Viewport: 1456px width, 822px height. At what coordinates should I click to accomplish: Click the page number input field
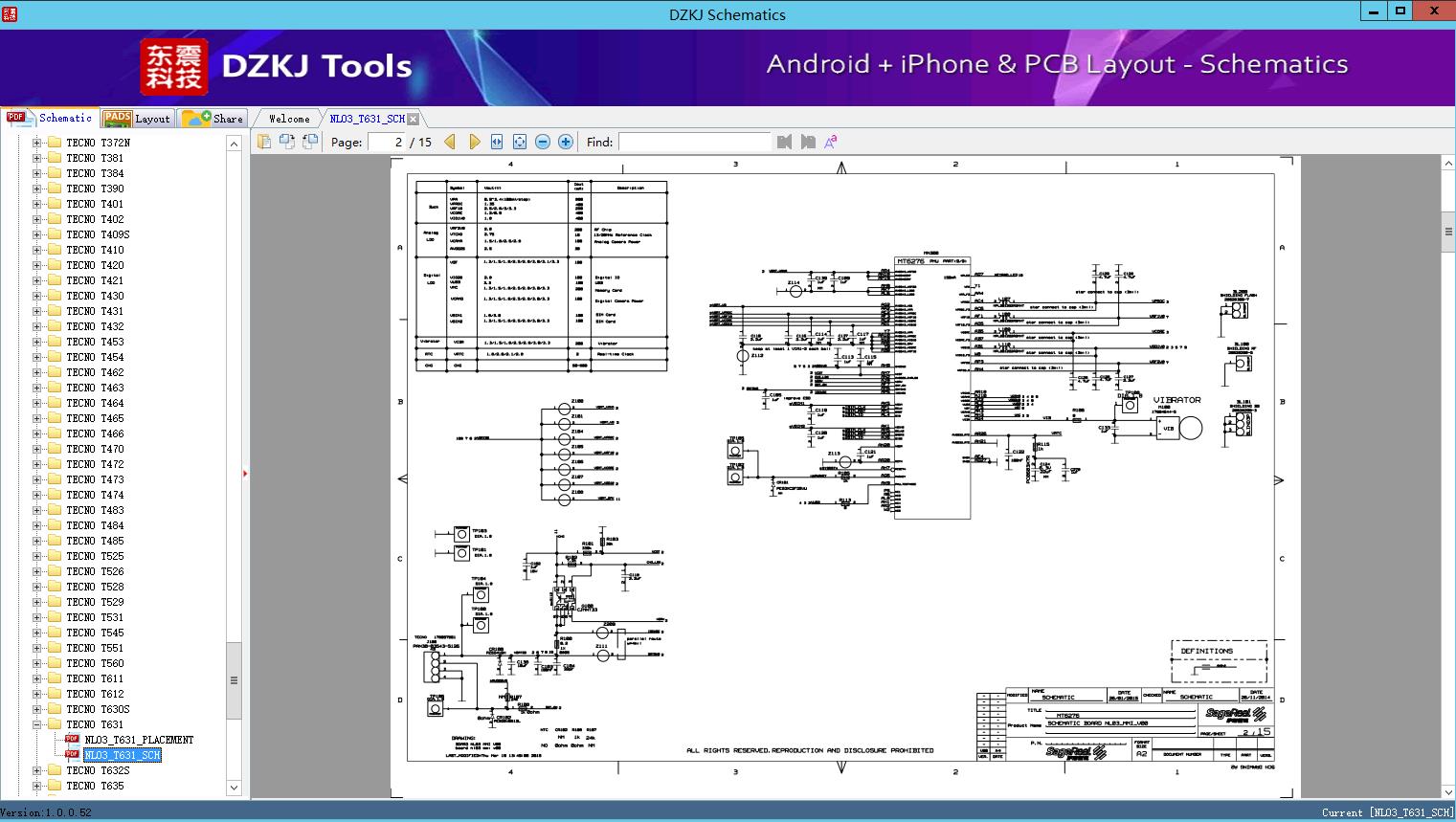[x=388, y=142]
